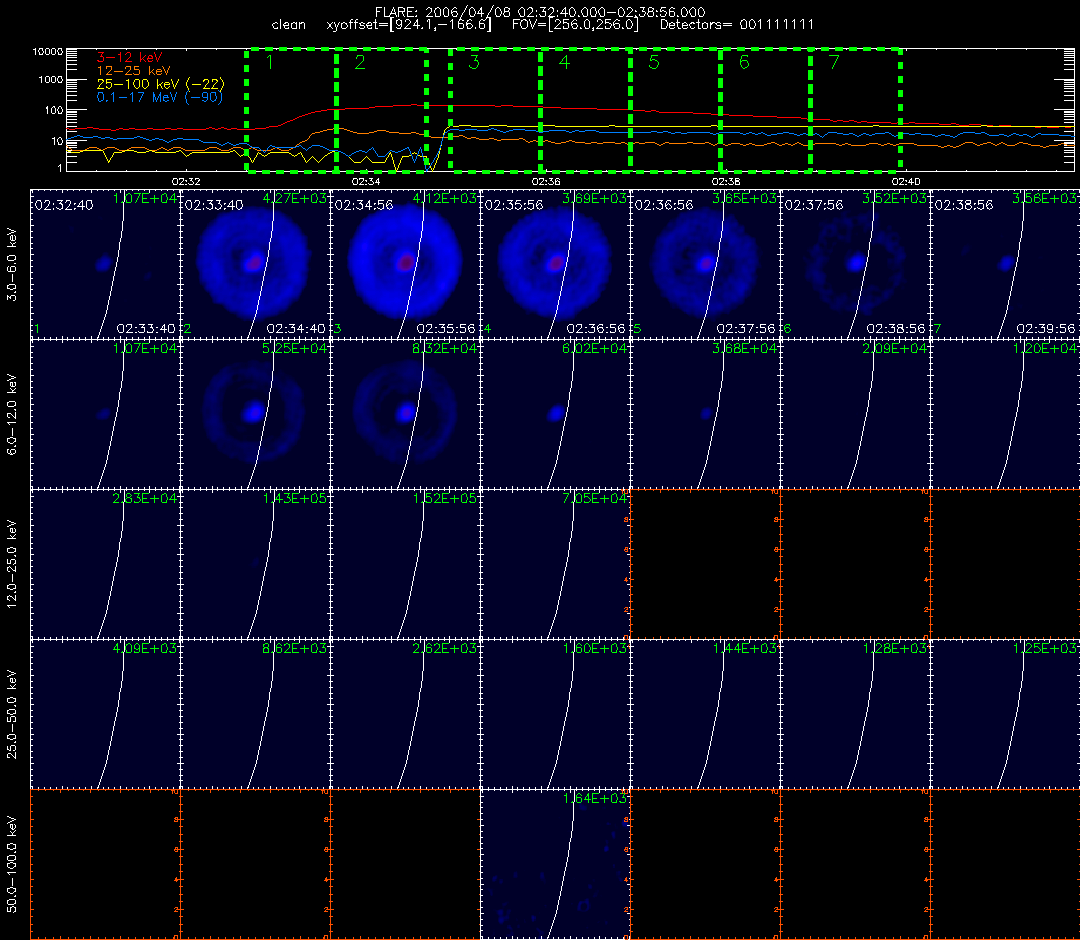Click the flare date and time title text
The image size is (1080, 940).
point(540,12)
